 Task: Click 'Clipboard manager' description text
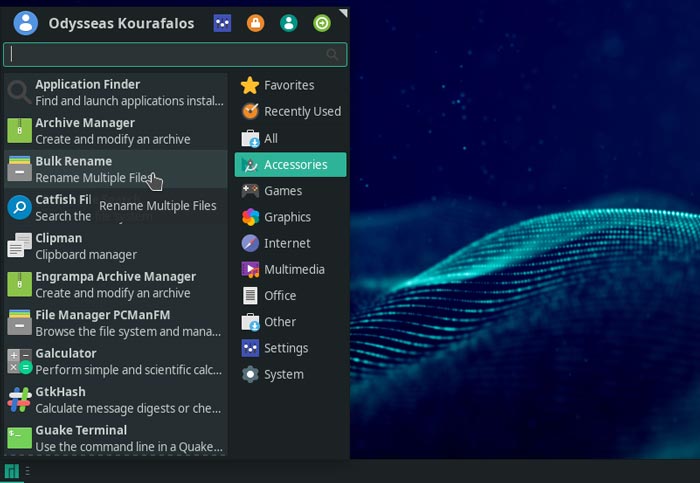coord(86,255)
